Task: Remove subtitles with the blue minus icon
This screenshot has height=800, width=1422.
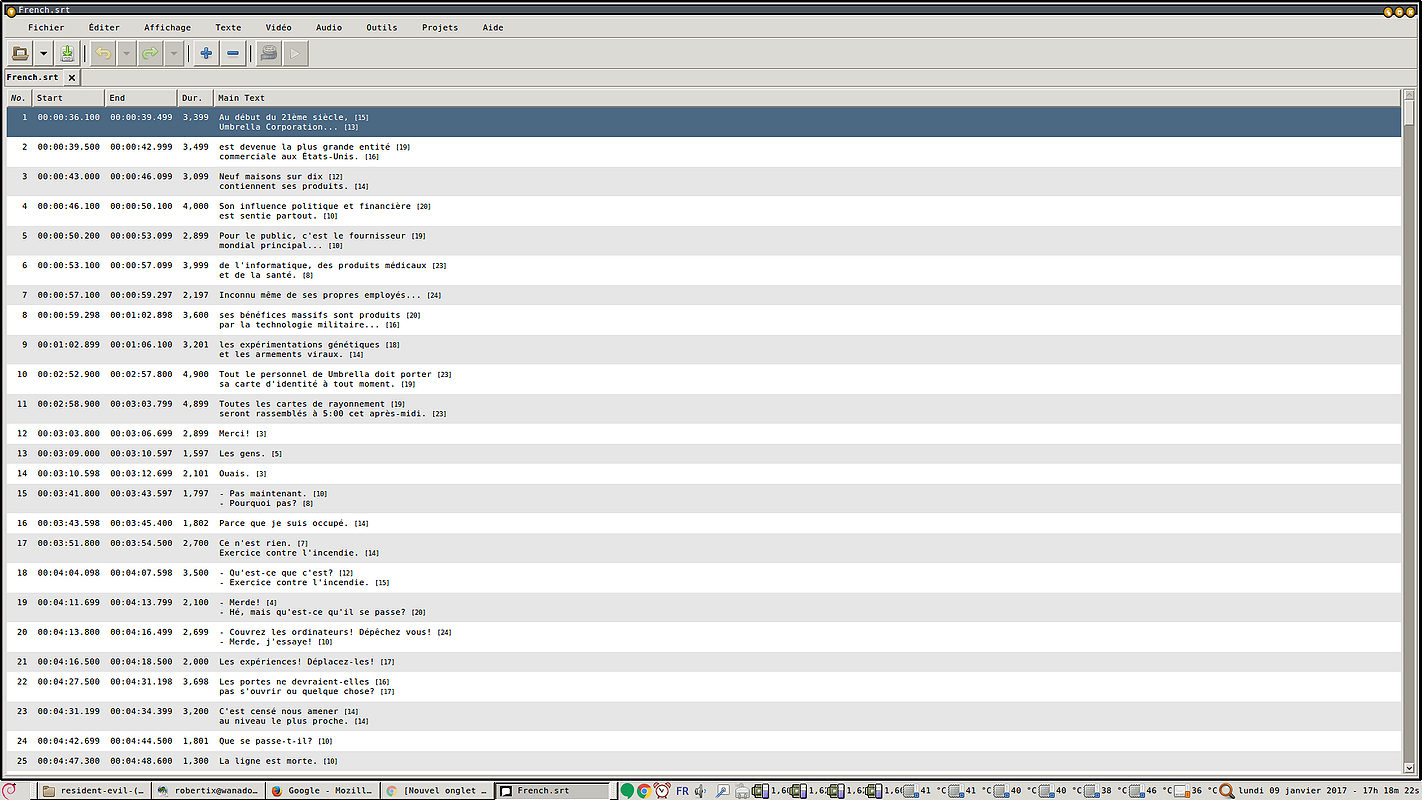Action: coord(233,54)
